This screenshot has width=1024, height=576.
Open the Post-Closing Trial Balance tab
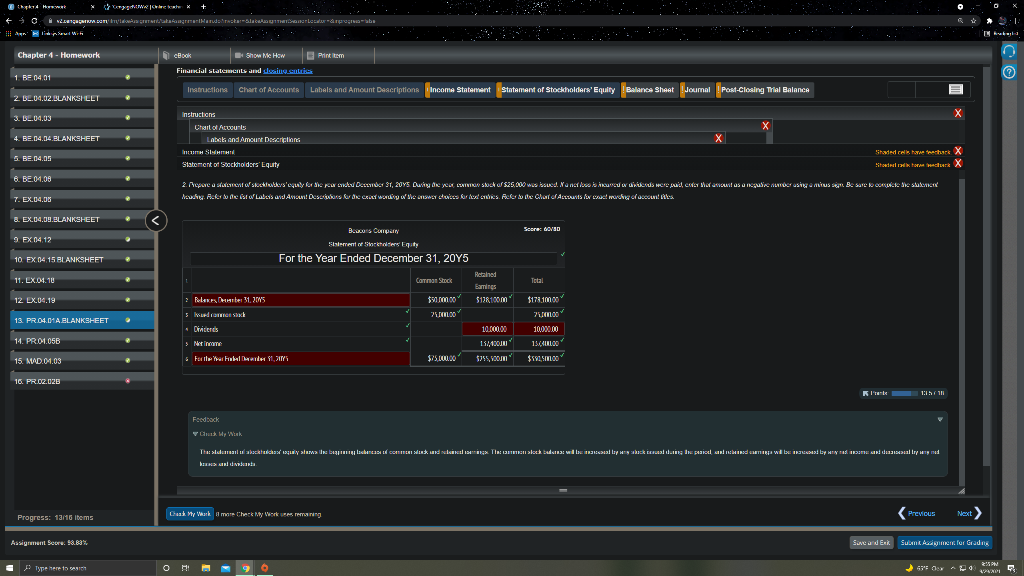pos(765,90)
